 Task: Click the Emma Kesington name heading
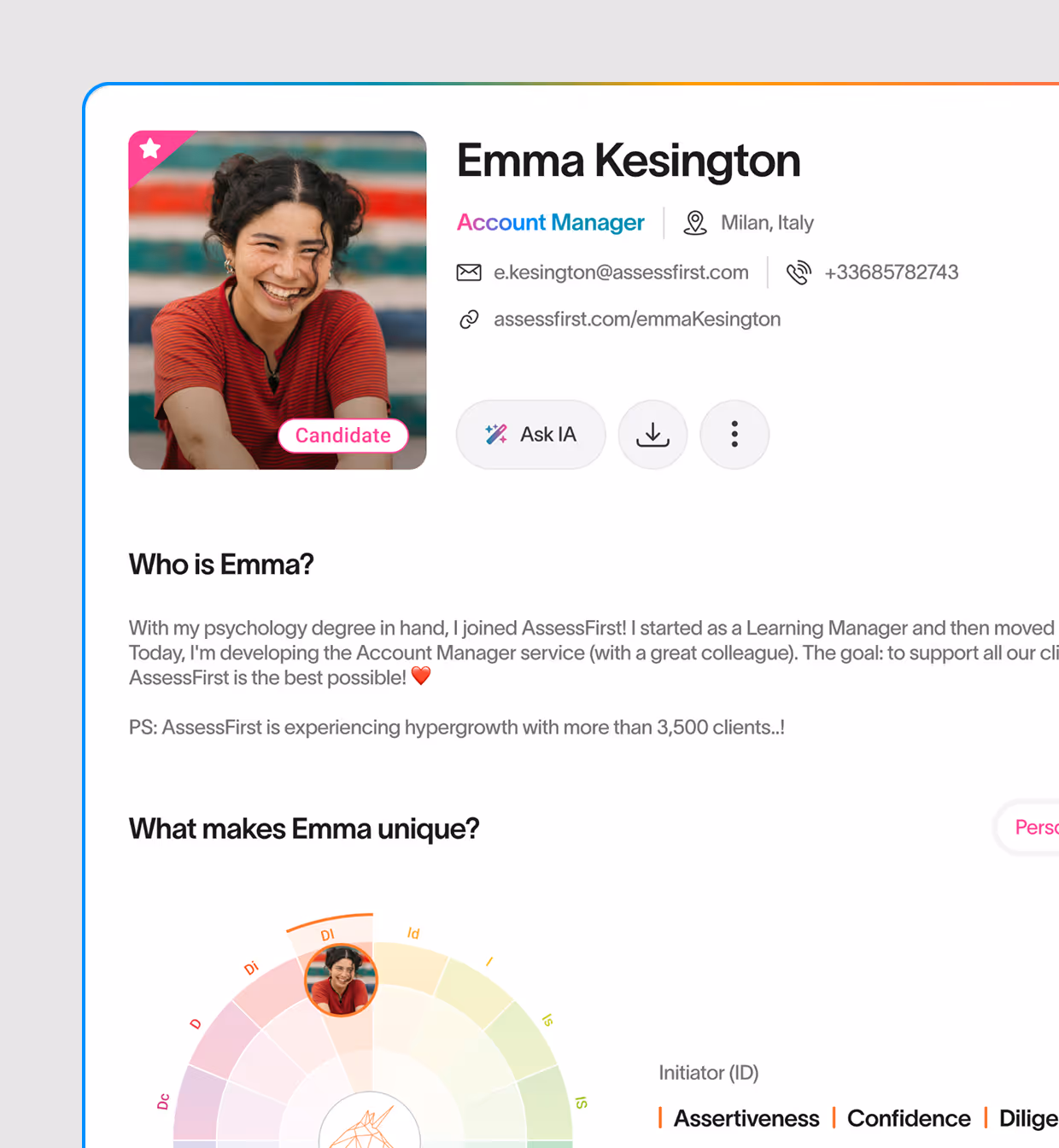(x=629, y=161)
